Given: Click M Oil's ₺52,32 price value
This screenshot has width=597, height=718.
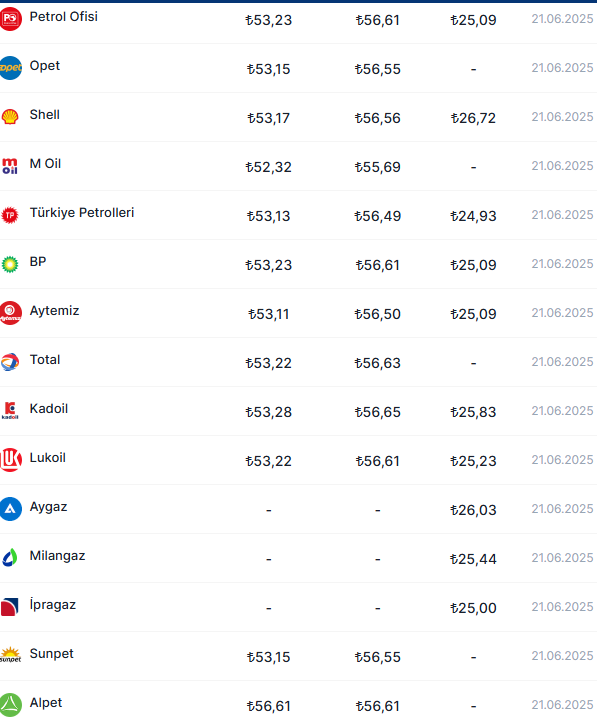Looking at the screenshot, I should pyautogui.click(x=269, y=167).
